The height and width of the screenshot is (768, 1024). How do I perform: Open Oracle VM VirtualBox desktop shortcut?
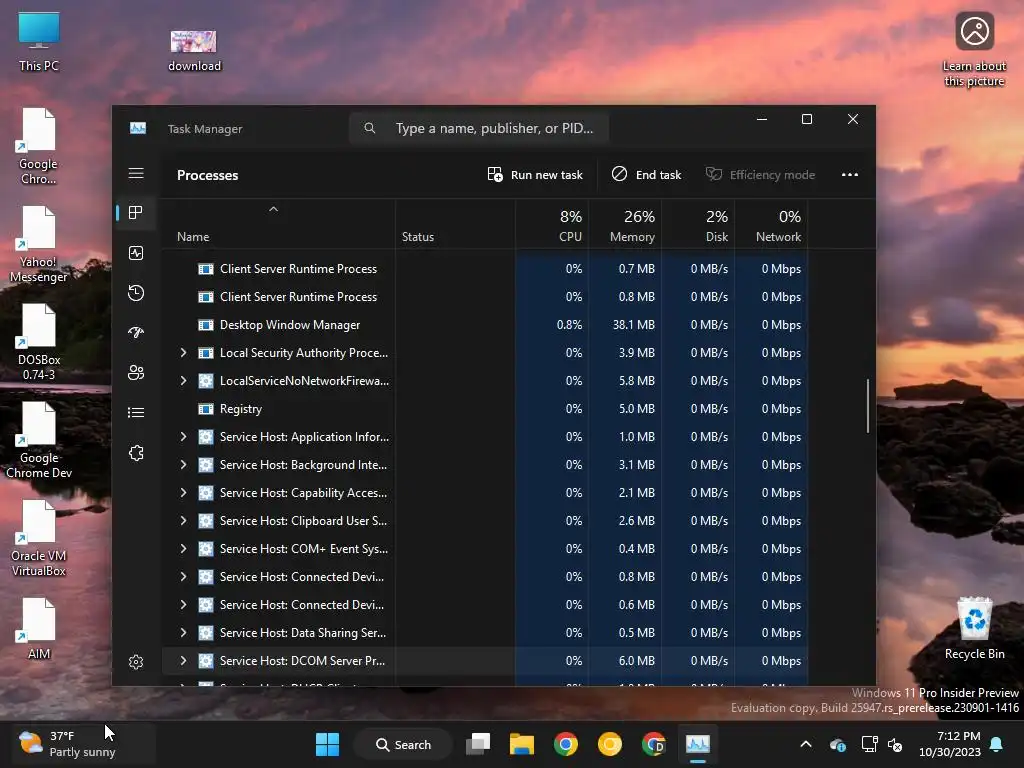pos(39,538)
